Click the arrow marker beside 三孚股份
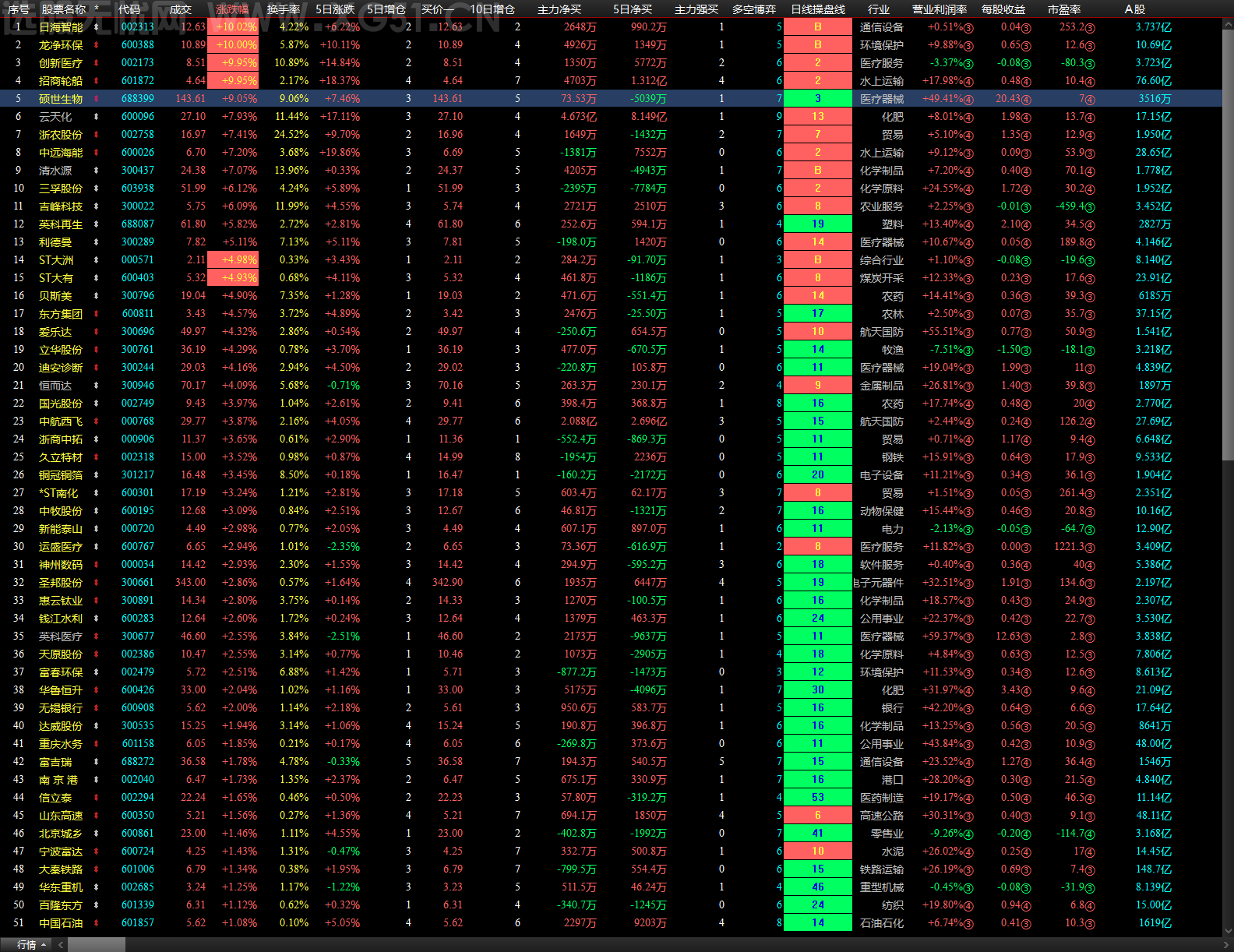 (97, 189)
